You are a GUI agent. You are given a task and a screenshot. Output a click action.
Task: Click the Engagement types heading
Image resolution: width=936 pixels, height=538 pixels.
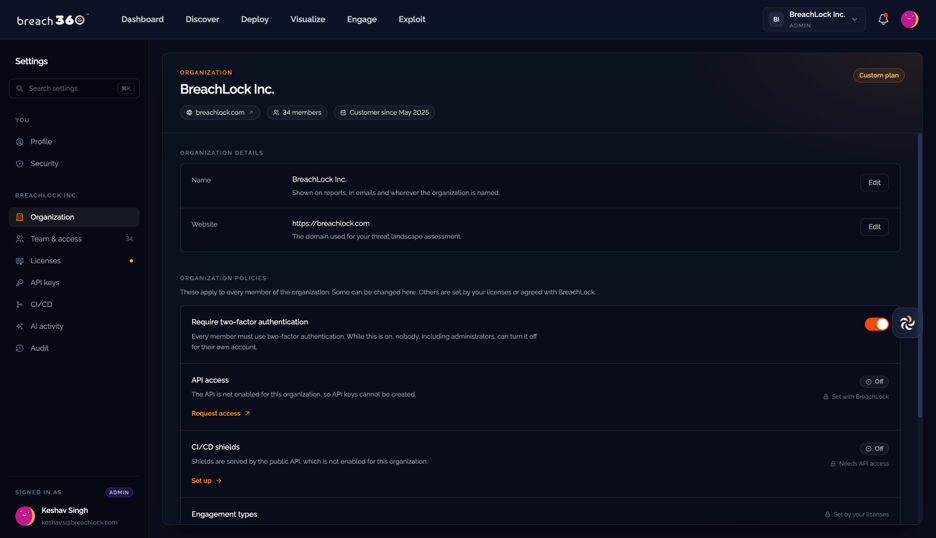[224, 514]
